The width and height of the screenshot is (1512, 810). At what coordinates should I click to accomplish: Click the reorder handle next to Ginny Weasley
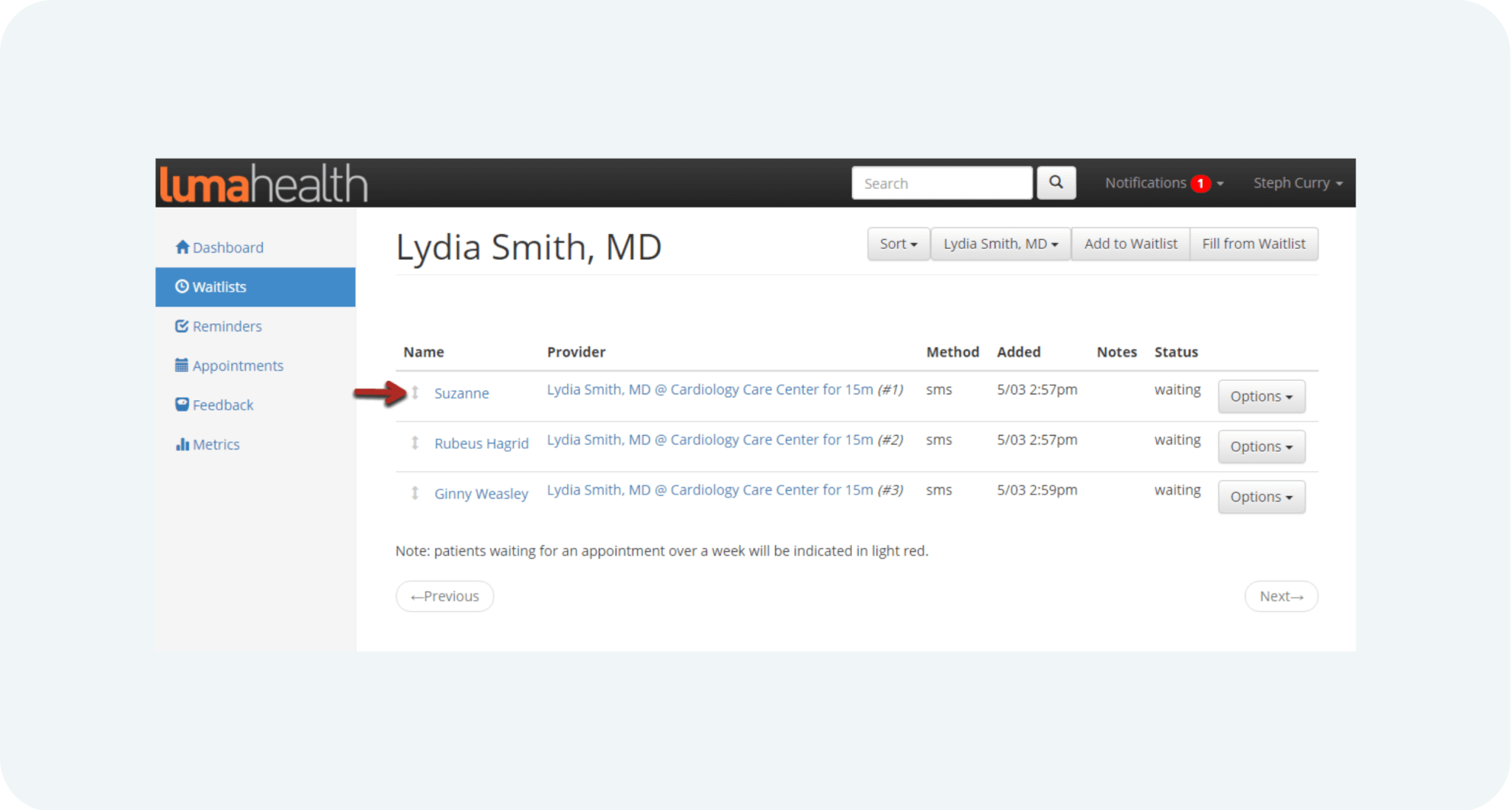pos(415,493)
